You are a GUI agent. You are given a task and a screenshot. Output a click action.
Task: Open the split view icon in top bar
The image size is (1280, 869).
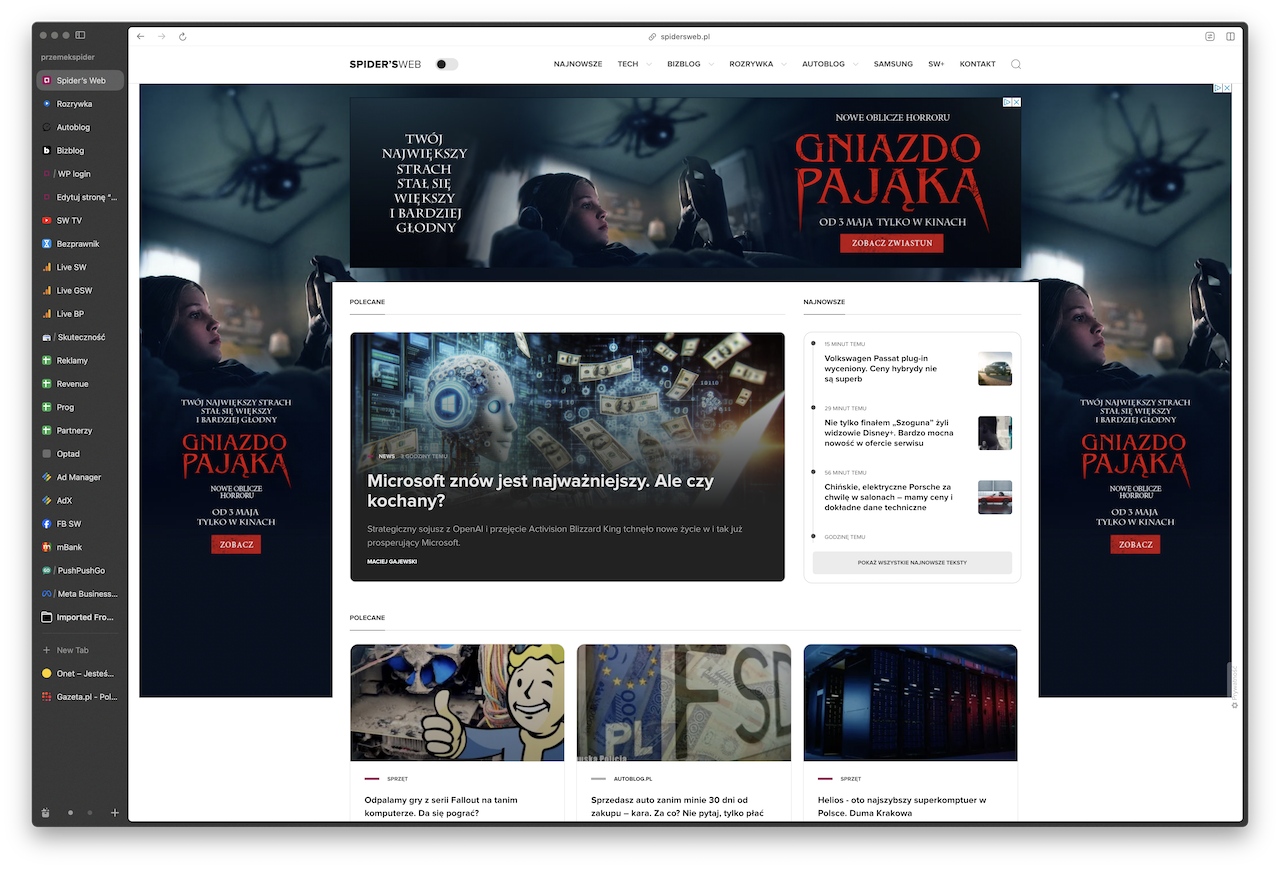[1230, 36]
